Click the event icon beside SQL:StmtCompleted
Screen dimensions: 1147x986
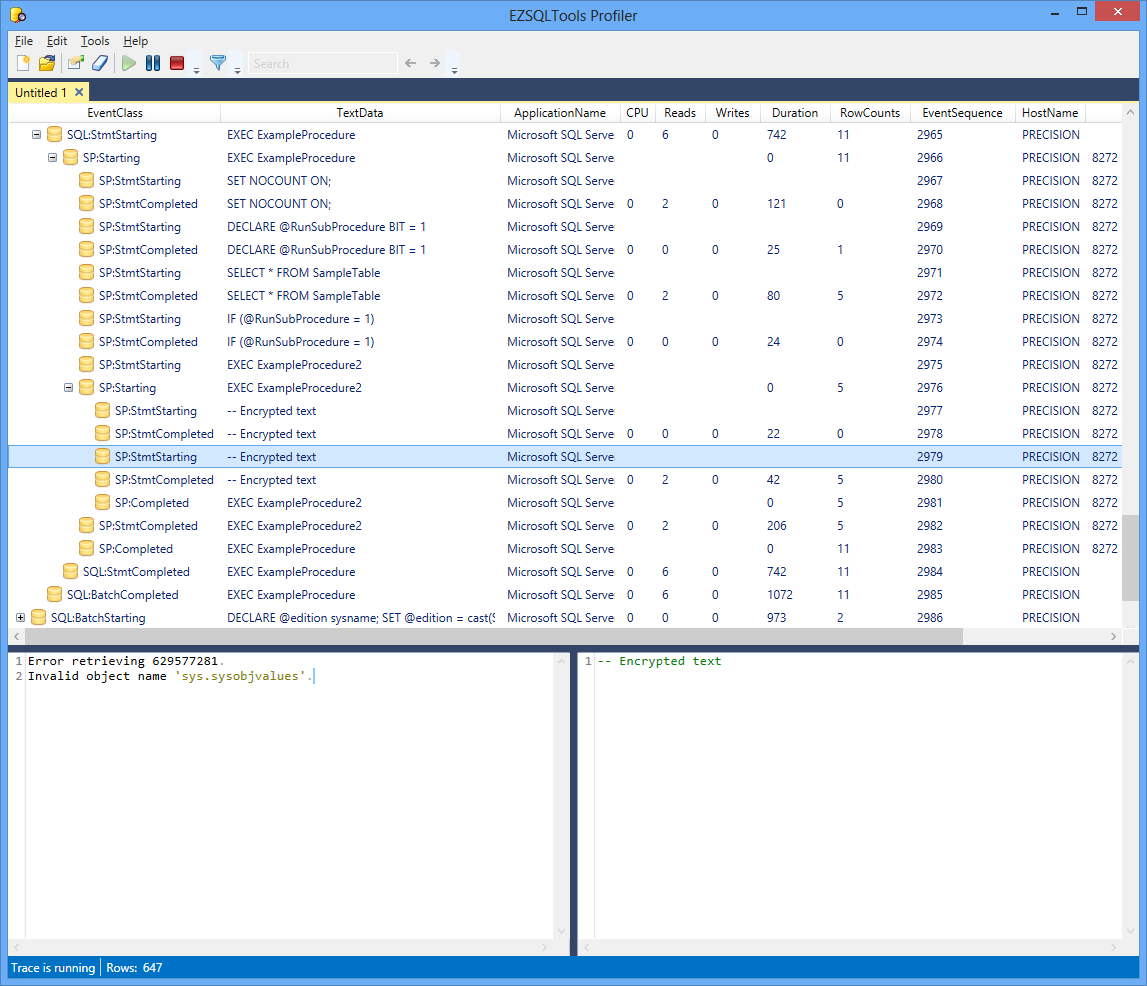click(x=71, y=571)
